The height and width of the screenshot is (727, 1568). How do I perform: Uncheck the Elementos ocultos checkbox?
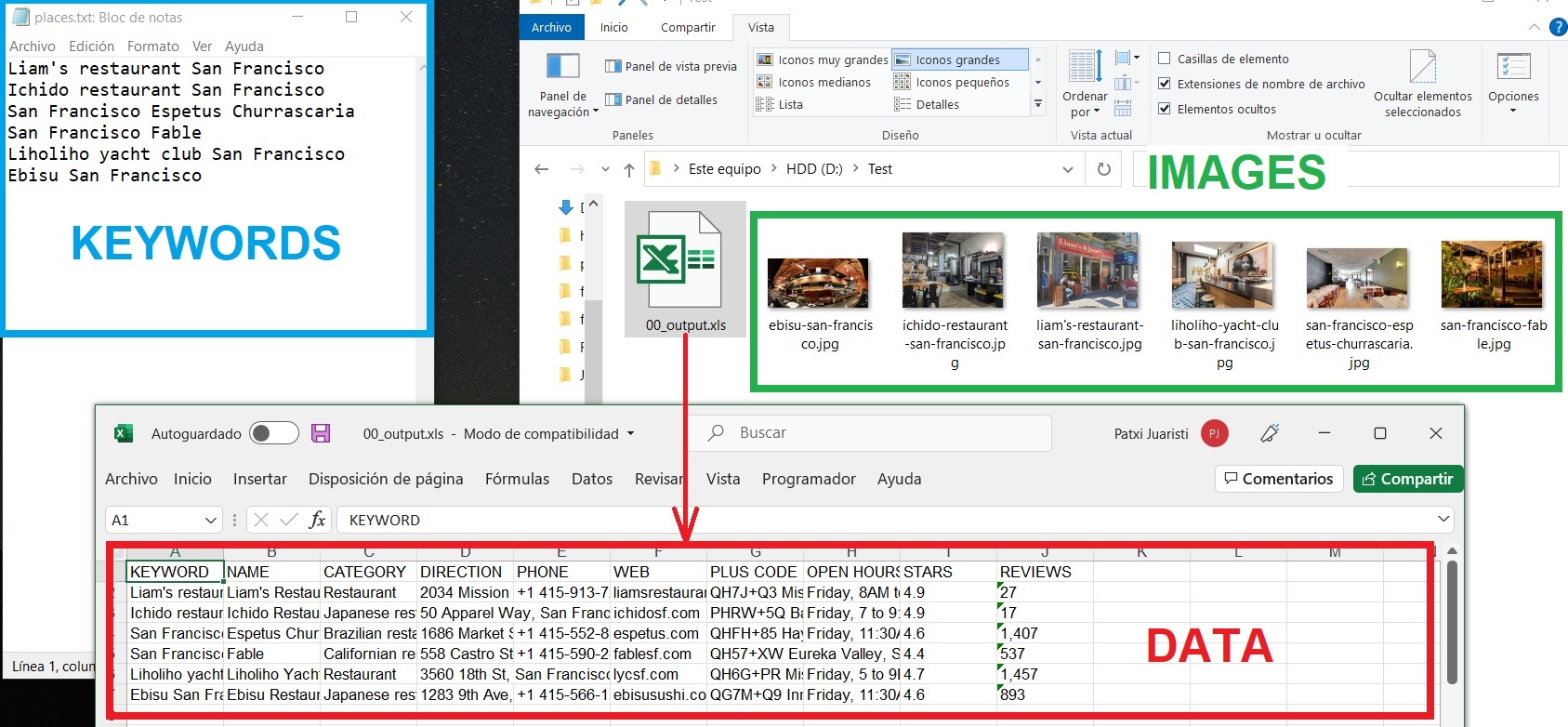coord(1164,109)
